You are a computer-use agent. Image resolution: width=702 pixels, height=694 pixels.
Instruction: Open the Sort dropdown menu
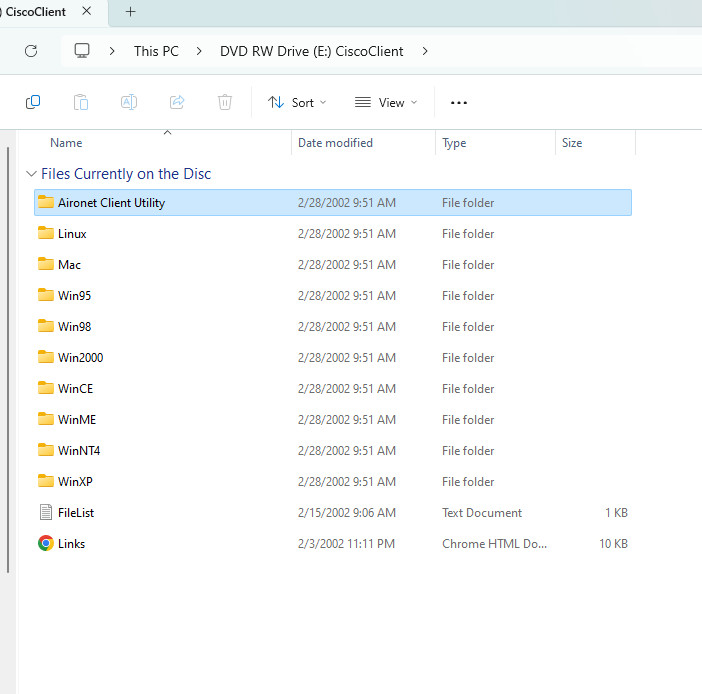[297, 103]
